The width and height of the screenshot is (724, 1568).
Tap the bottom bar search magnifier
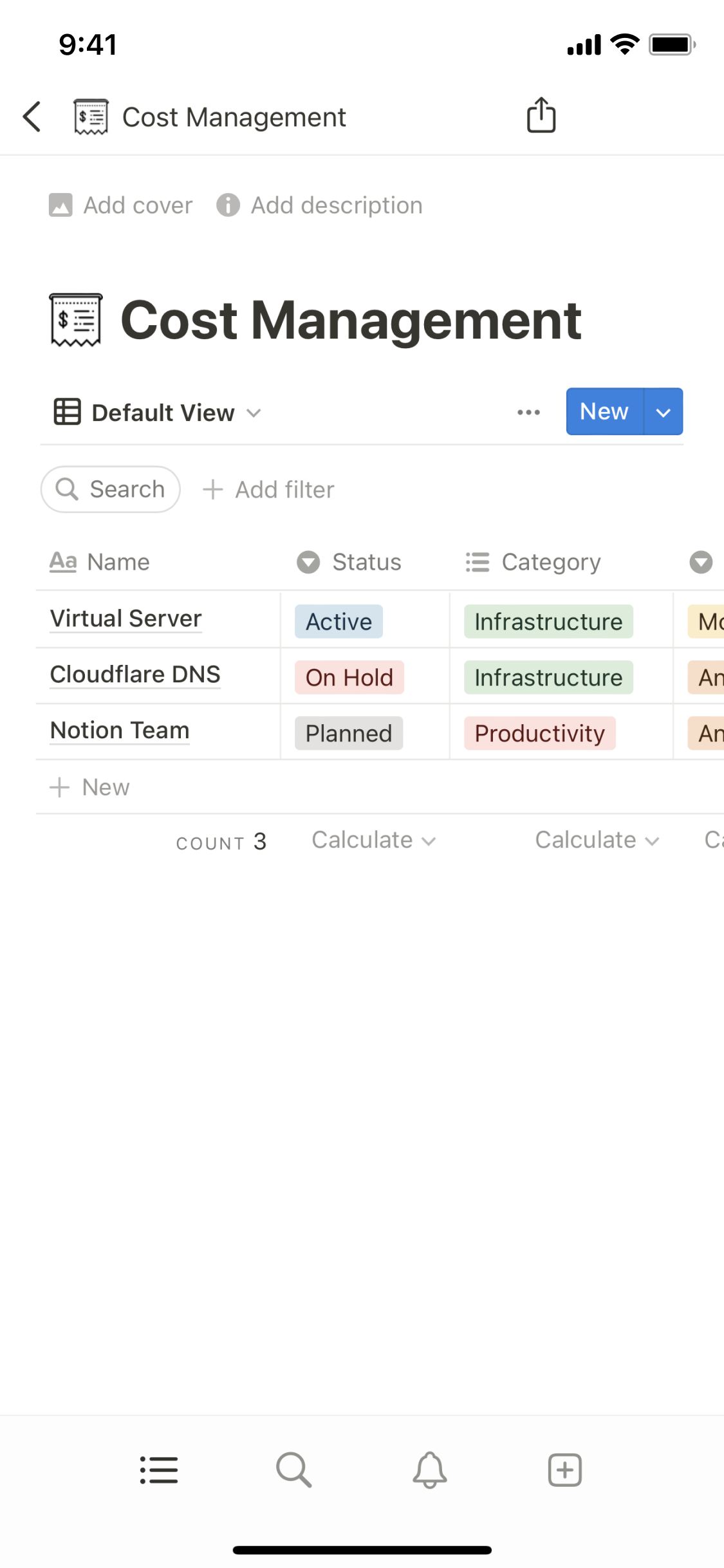[294, 1470]
